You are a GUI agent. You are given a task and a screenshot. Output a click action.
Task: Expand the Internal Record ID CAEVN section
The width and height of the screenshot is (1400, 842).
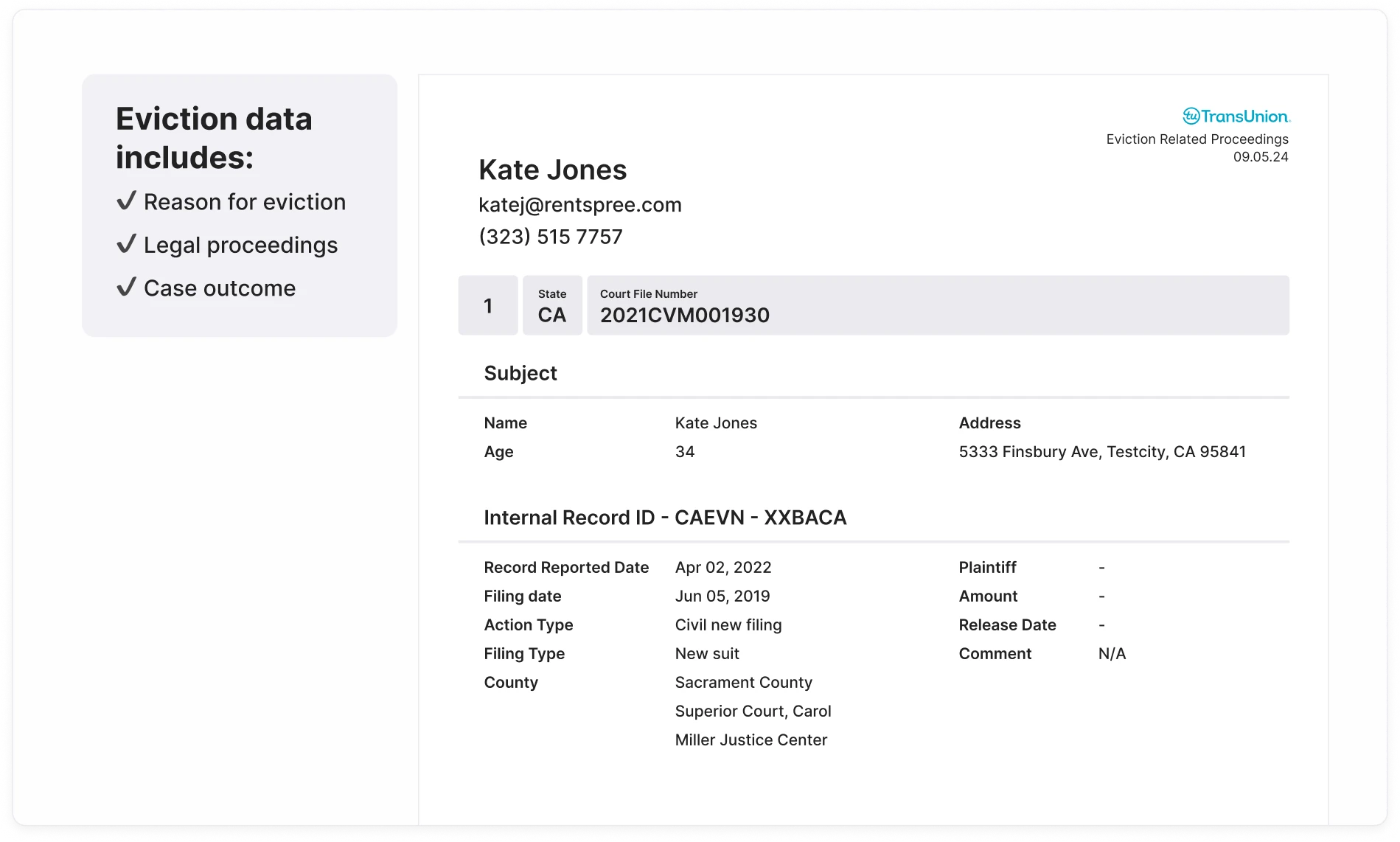[665, 517]
